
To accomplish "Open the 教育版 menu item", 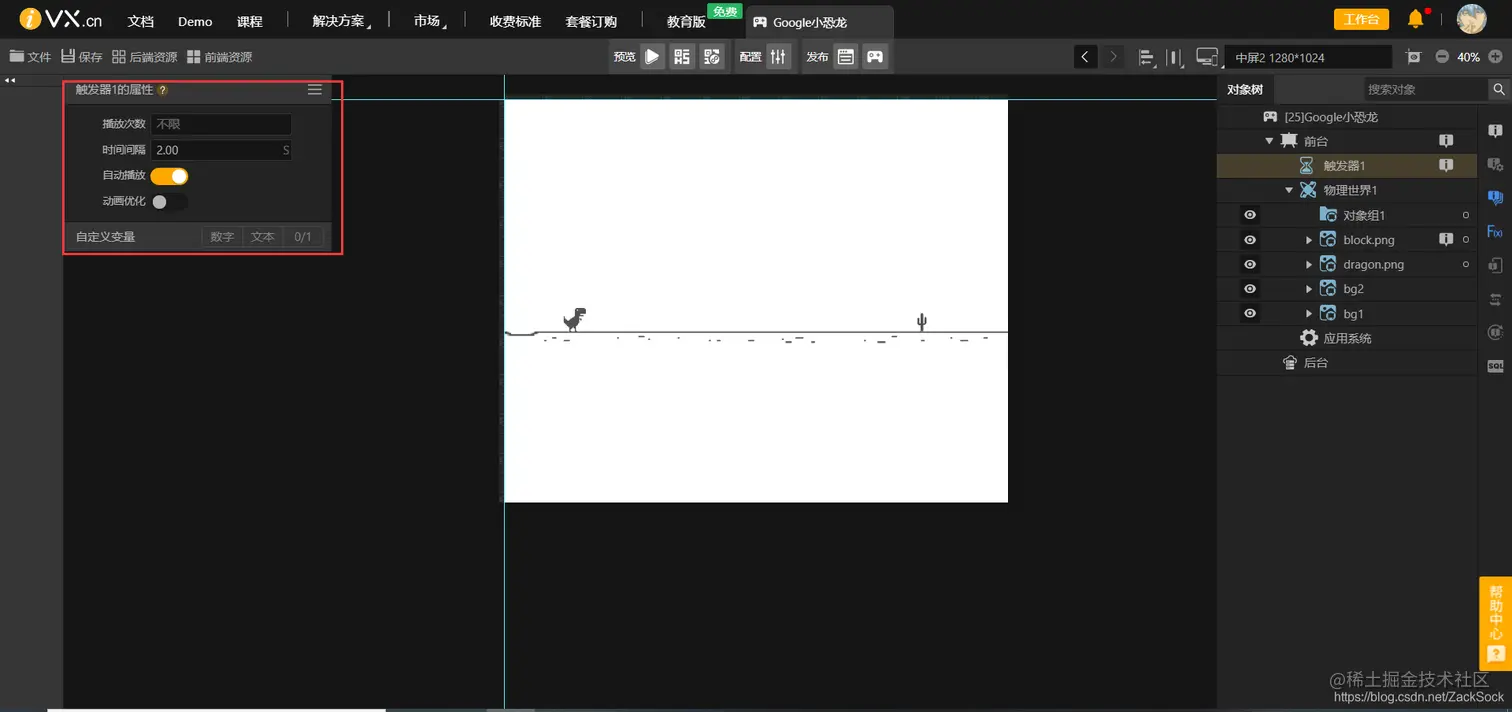I will click(x=687, y=21).
